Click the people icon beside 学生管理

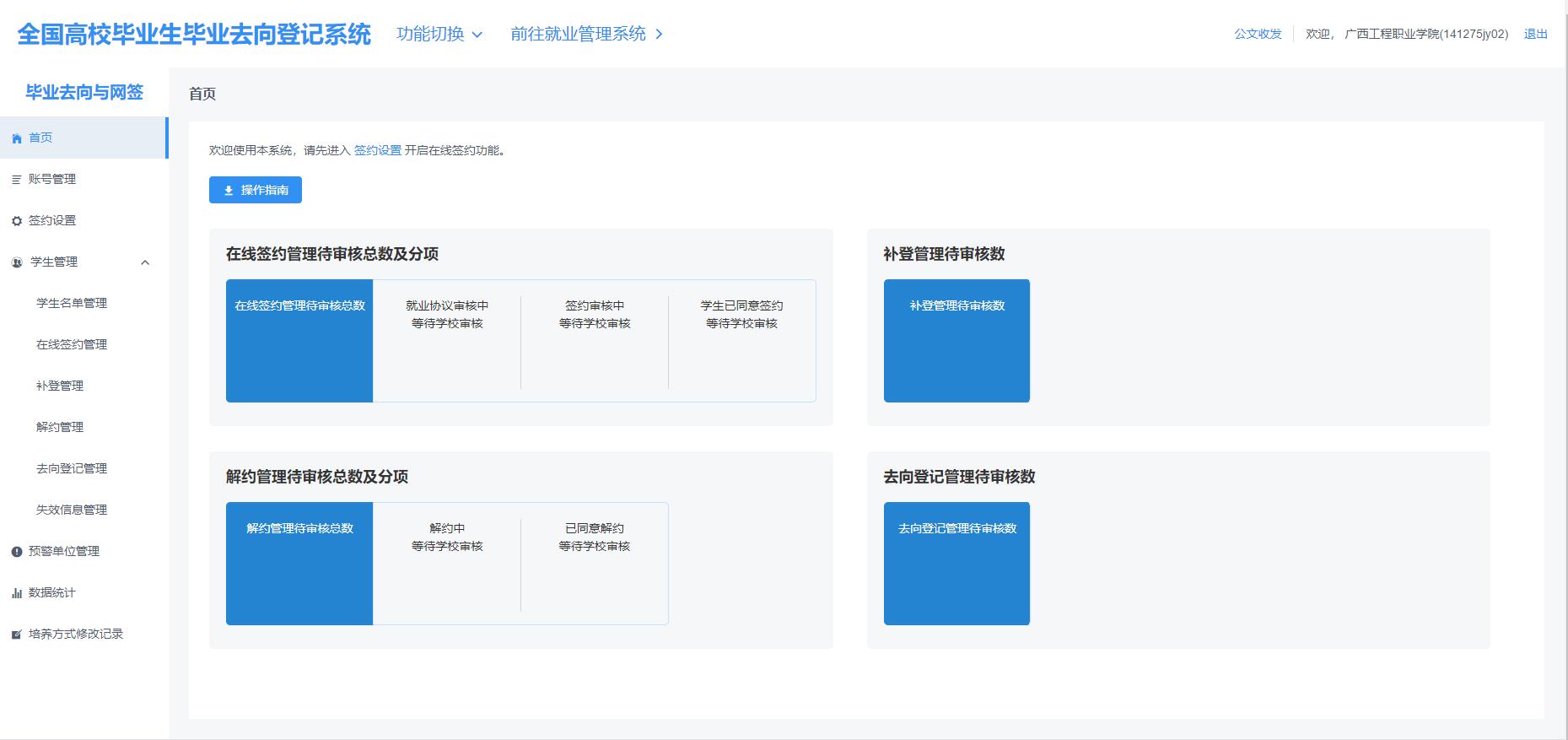coord(17,262)
